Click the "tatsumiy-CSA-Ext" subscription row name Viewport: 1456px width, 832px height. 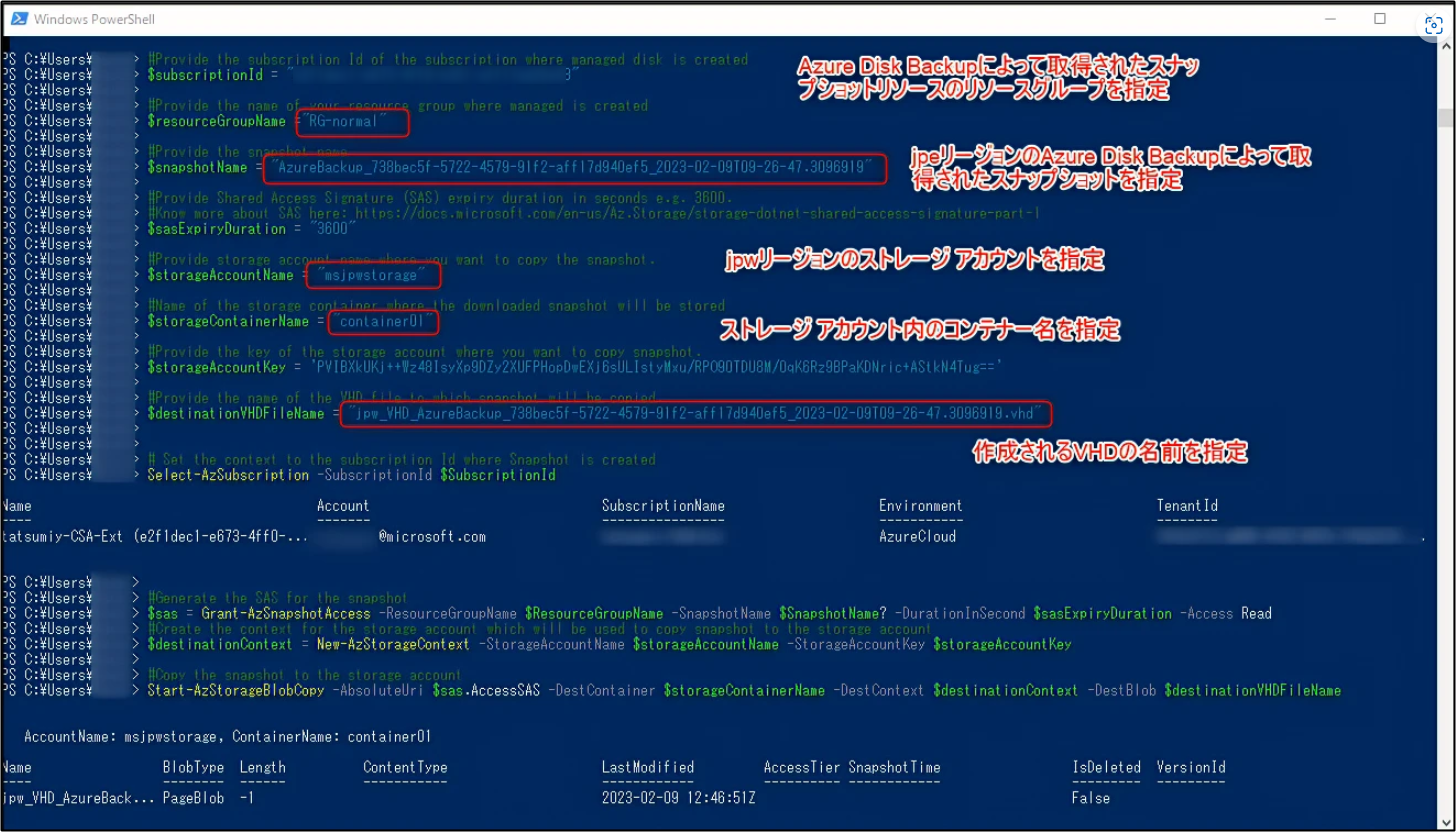63,537
